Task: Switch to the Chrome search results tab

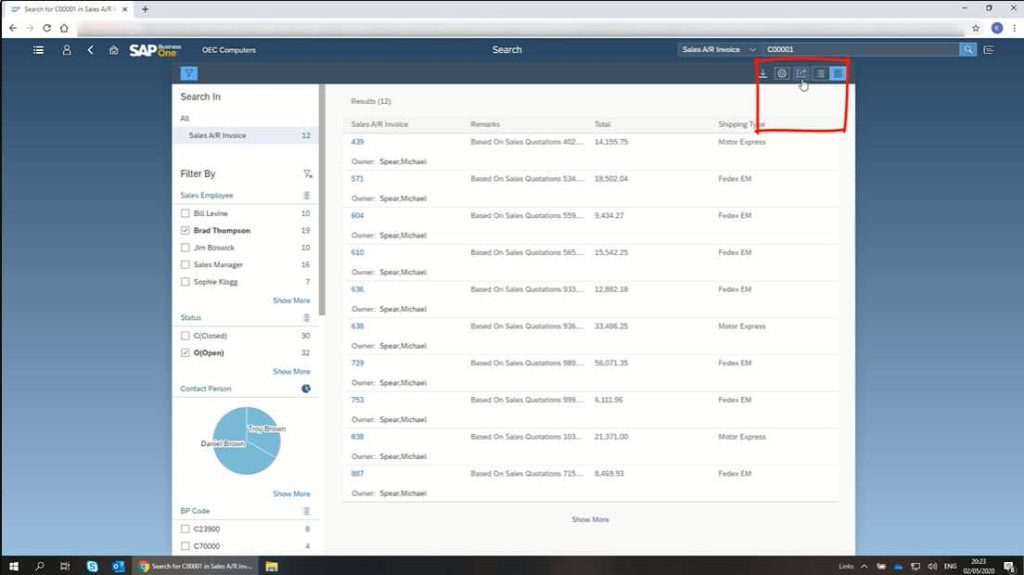Action: pos(69,9)
